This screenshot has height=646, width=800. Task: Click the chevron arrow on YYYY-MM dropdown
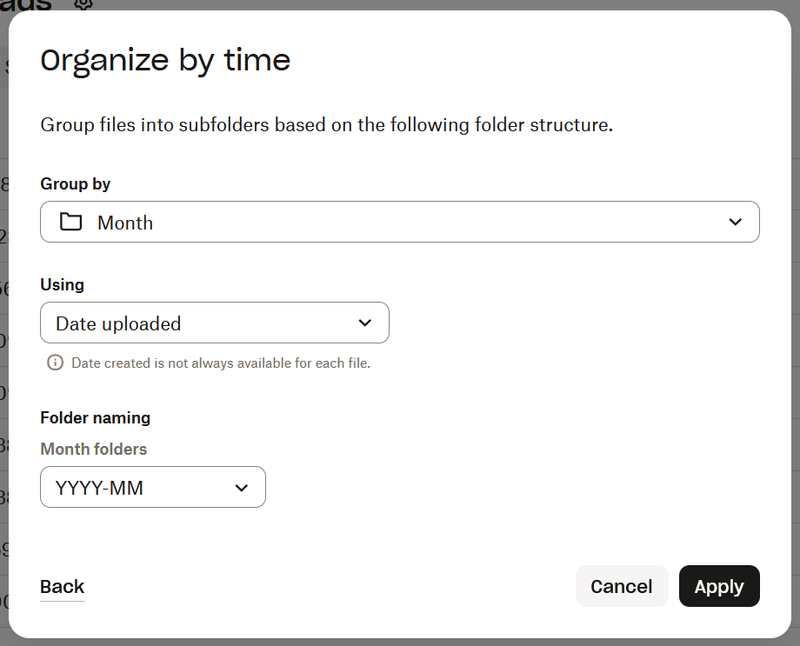tap(241, 488)
